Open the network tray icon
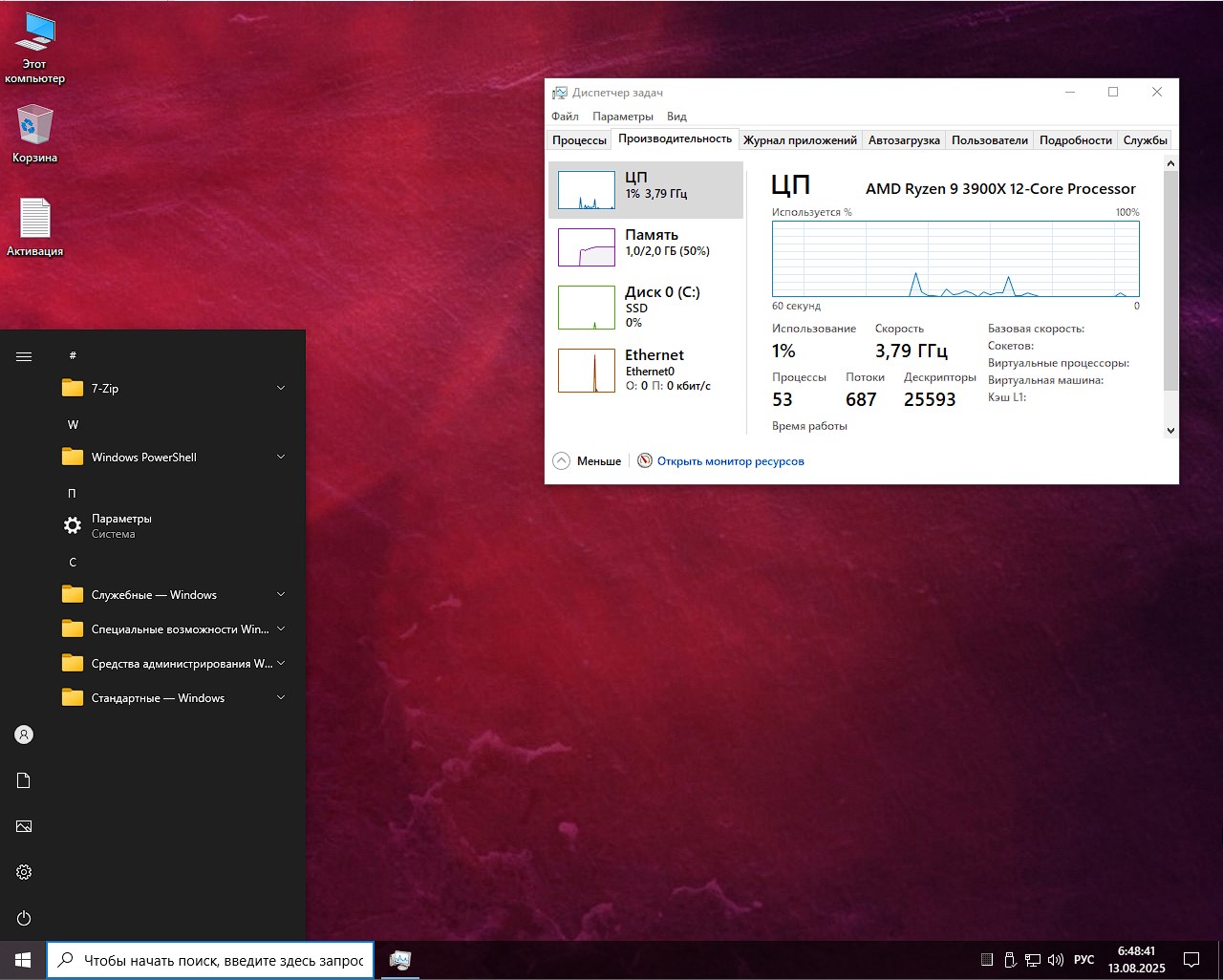Screen dimensions: 1223x980 pos(1033,960)
